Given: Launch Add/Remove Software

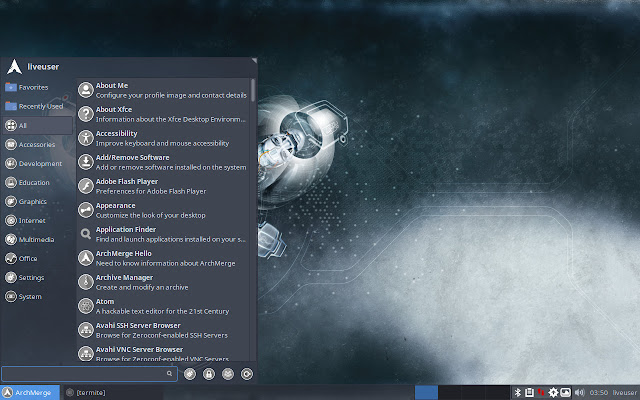Looking at the screenshot, I should 163,162.
